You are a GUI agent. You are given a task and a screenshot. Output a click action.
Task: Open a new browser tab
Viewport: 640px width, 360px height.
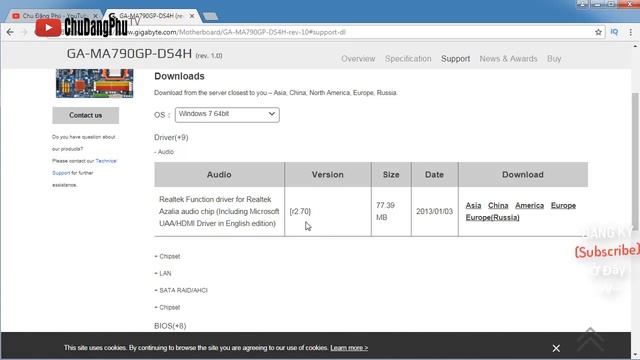click(x=211, y=16)
